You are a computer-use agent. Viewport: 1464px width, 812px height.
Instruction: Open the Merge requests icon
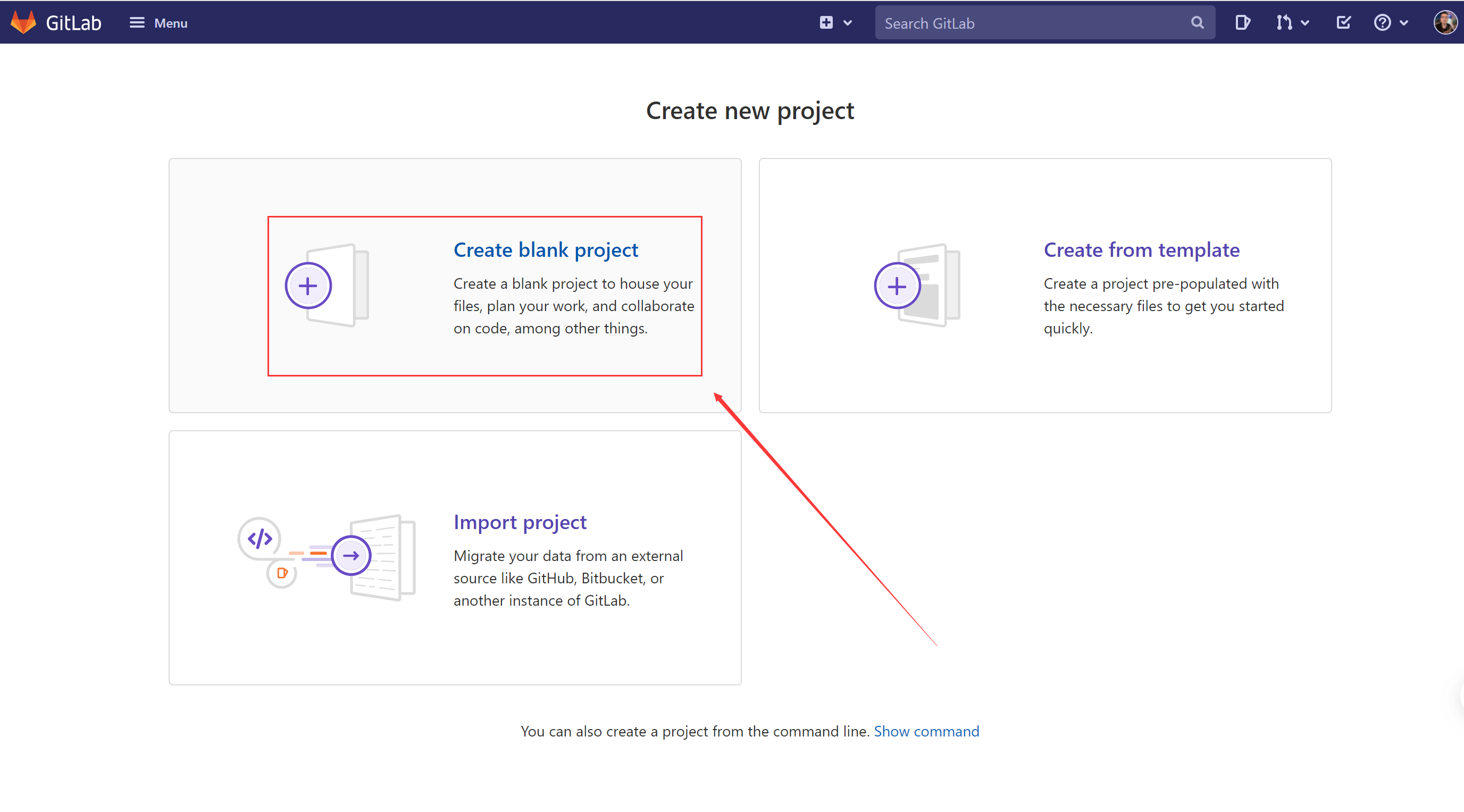[1283, 23]
